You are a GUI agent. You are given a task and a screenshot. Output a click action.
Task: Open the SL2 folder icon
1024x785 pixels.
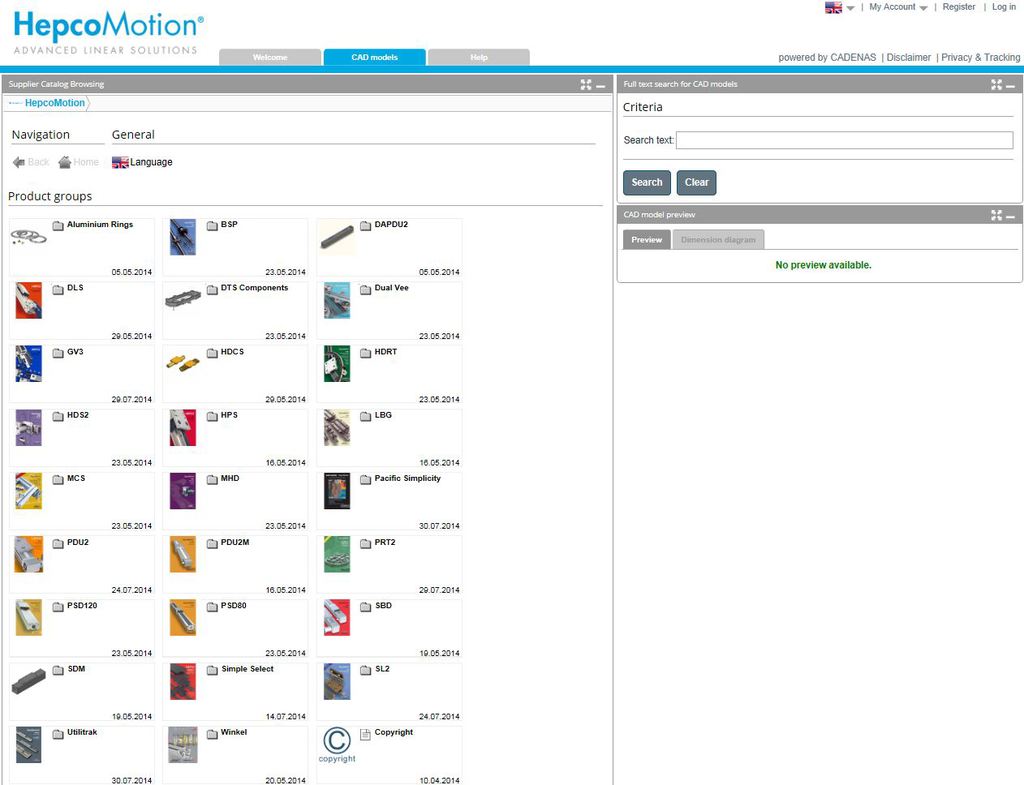pos(366,670)
